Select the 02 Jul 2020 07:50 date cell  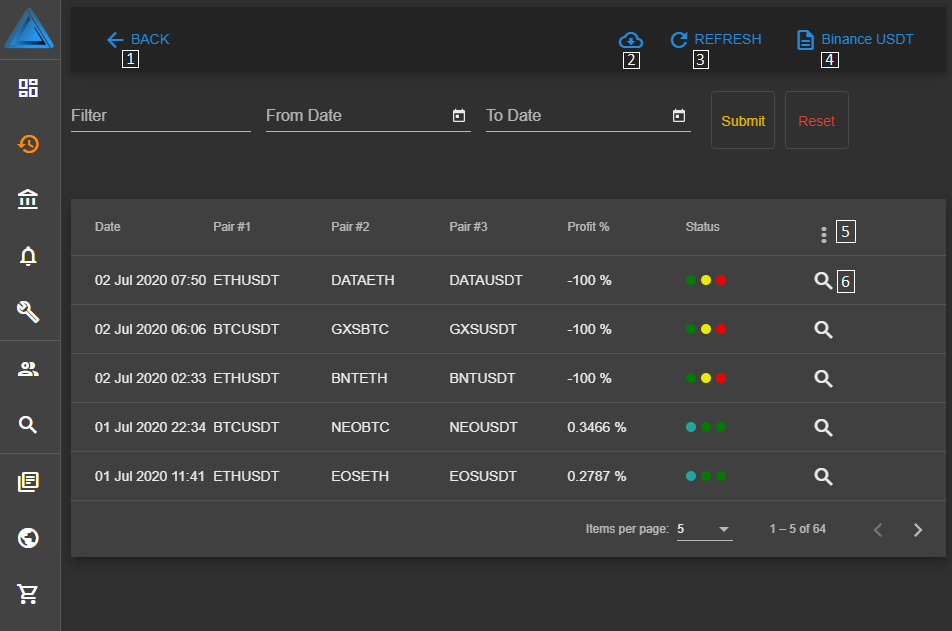pyautogui.click(x=151, y=280)
